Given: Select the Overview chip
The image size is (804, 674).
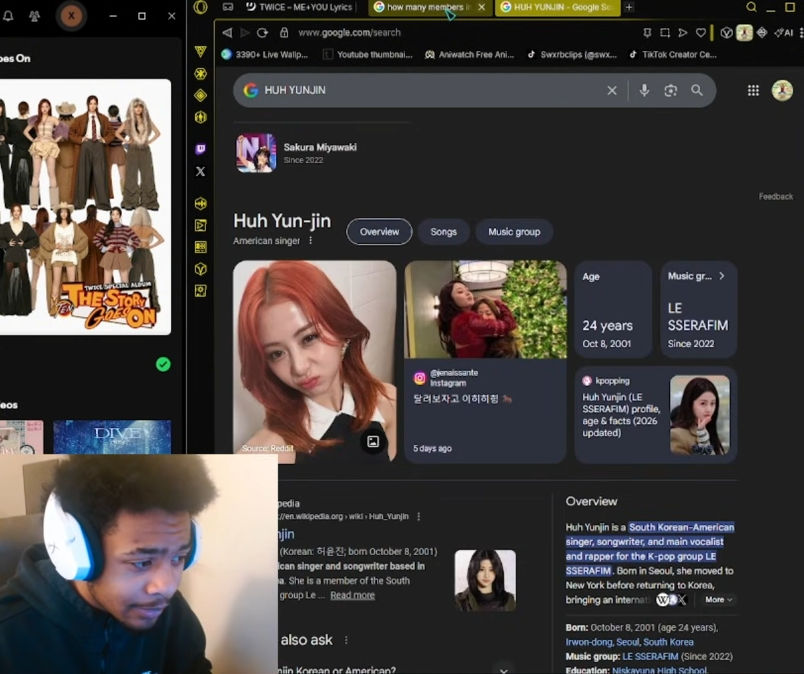Looking at the screenshot, I should [379, 232].
